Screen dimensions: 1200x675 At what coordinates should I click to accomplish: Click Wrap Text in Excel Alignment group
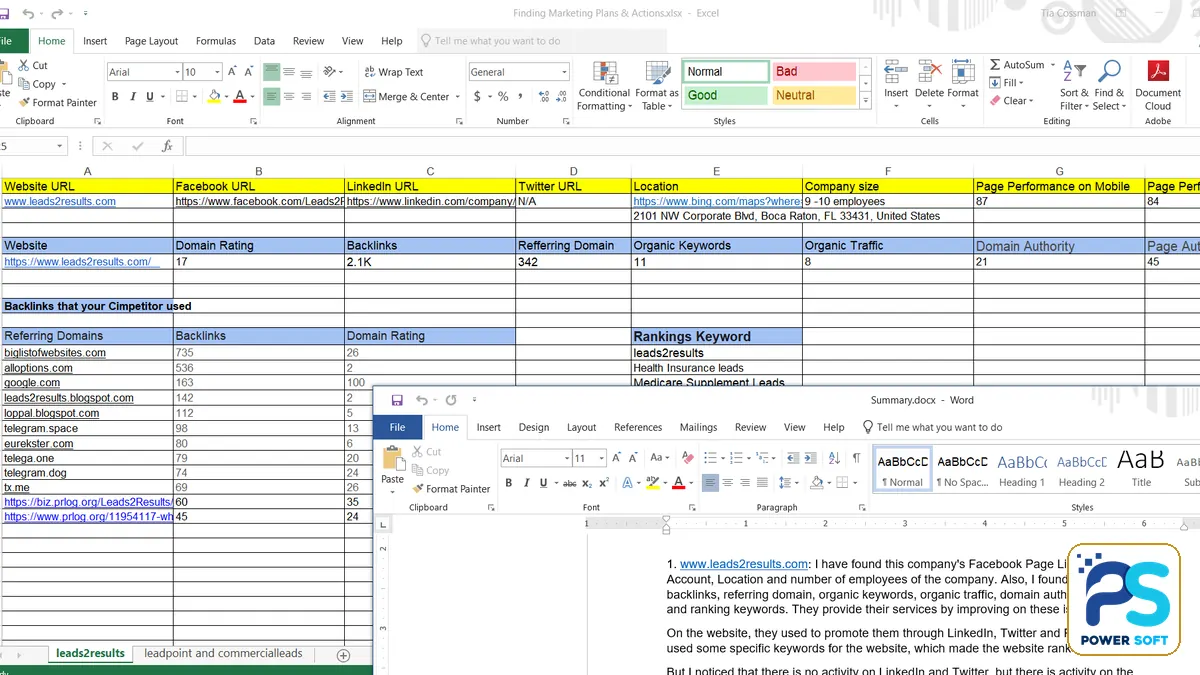393,72
